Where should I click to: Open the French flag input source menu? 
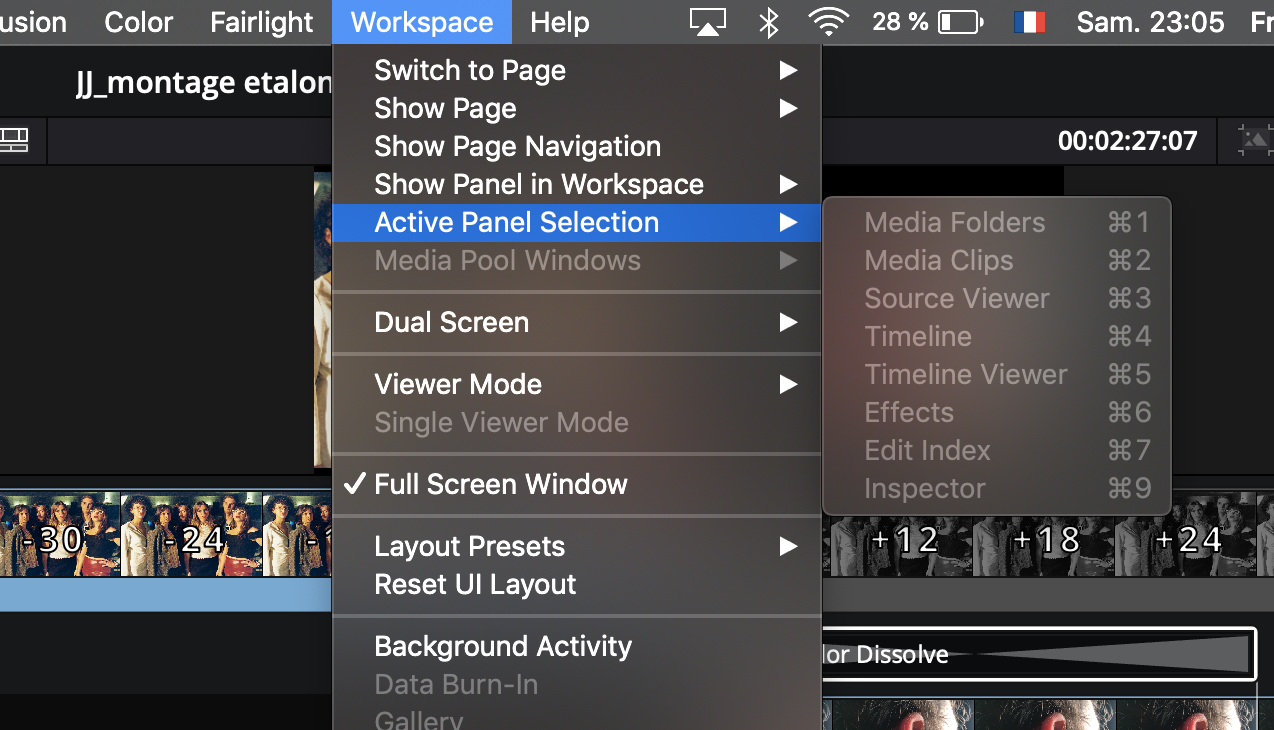point(1028,22)
